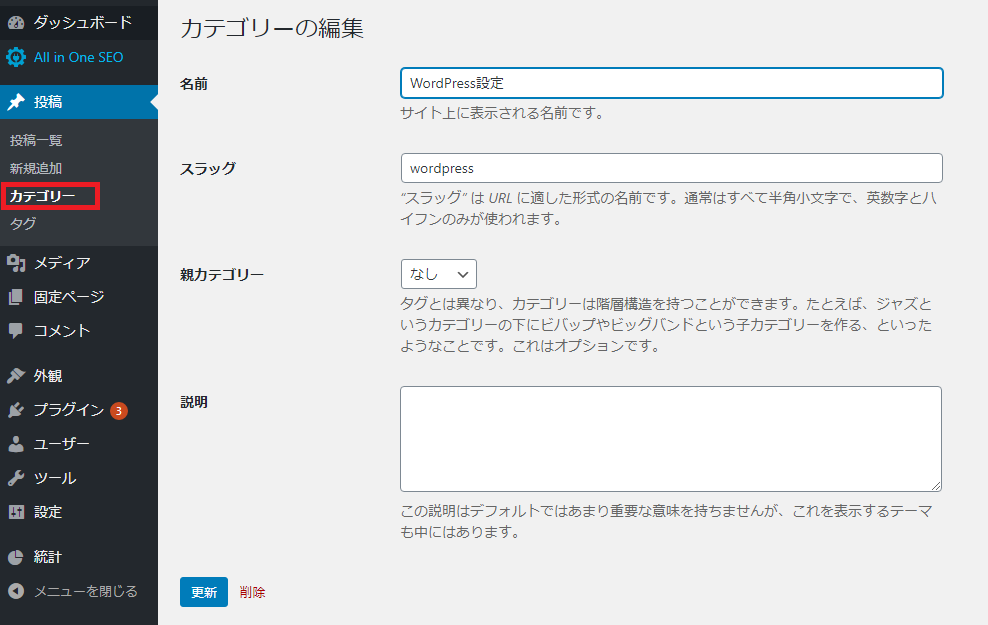
Task: Select the Pages (固定ページ) icon
Action: coord(16,297)
